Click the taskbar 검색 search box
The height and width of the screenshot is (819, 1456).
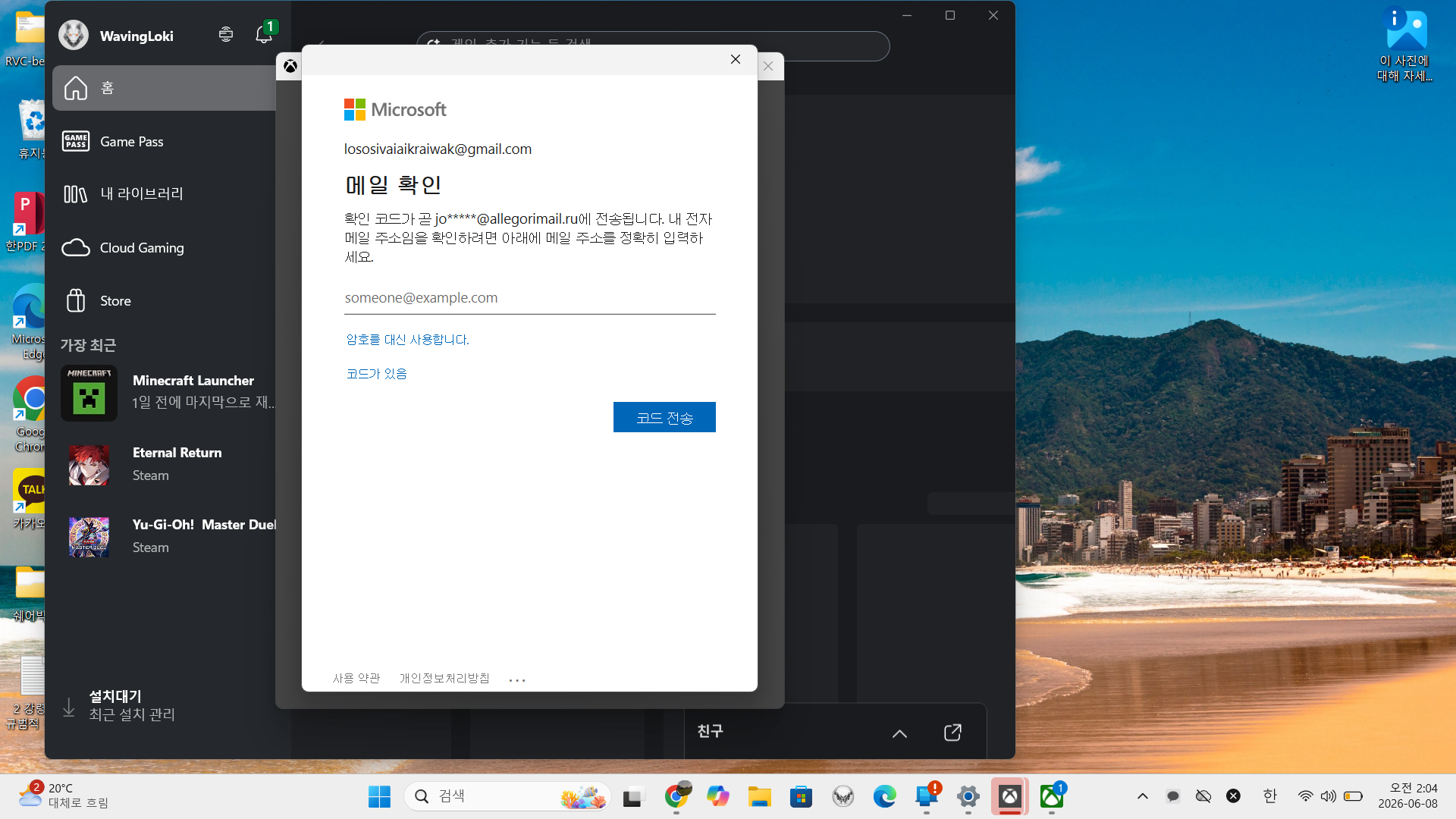[x=507, y=796]
